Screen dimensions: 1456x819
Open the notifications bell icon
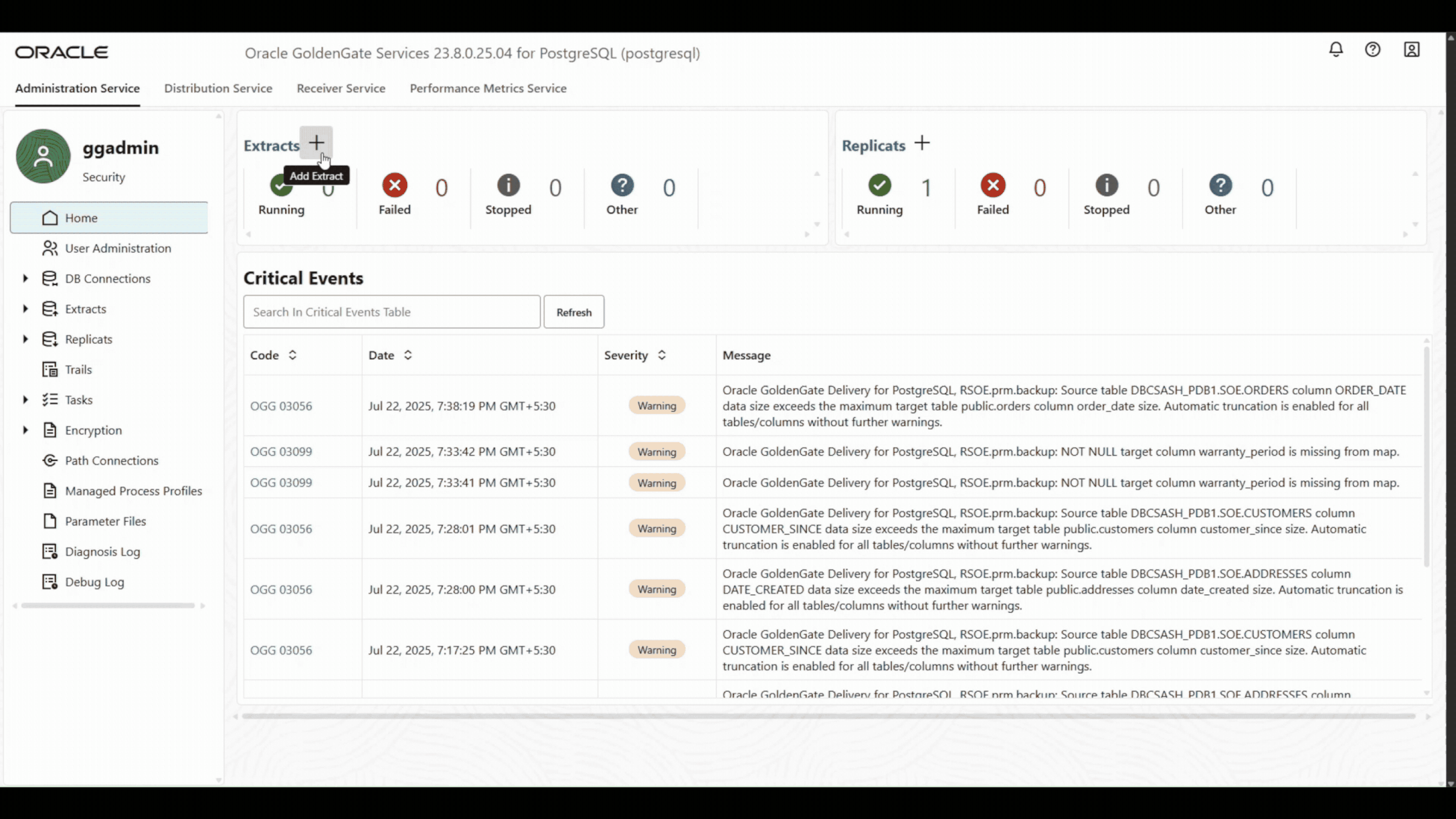(1335, 49)
